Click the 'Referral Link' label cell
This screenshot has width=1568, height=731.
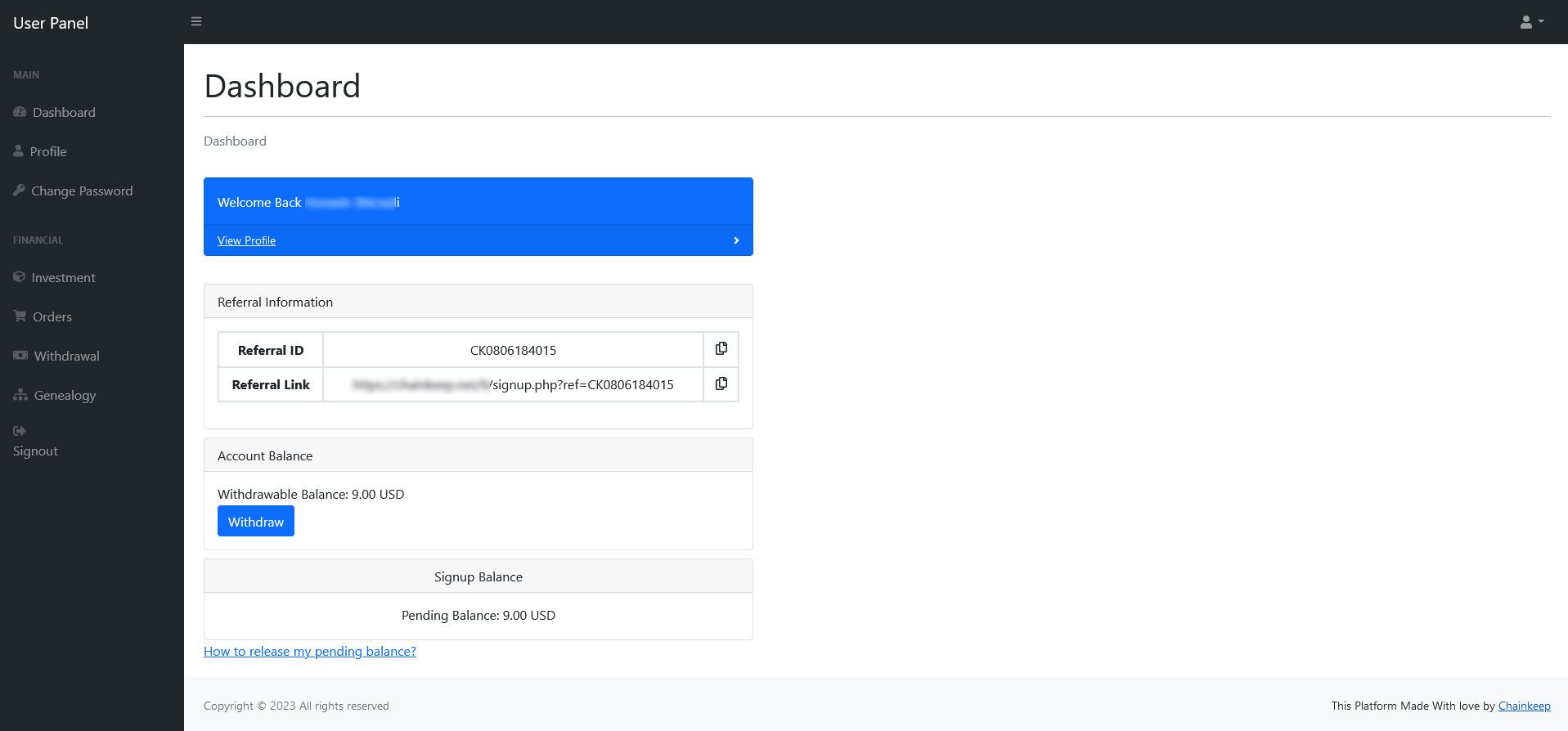[x=271, y=384]
